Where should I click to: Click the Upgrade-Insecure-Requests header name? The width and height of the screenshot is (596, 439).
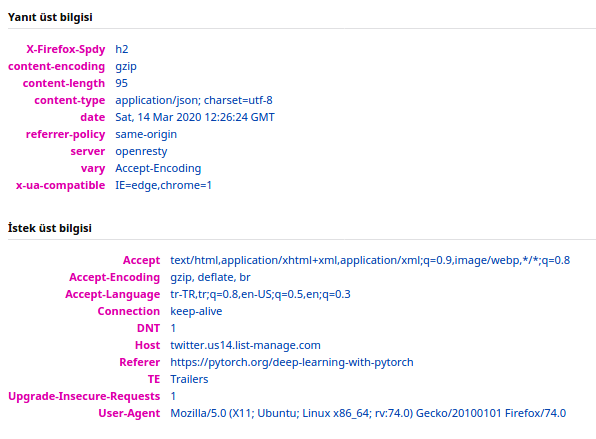click(x=84, y=396)
